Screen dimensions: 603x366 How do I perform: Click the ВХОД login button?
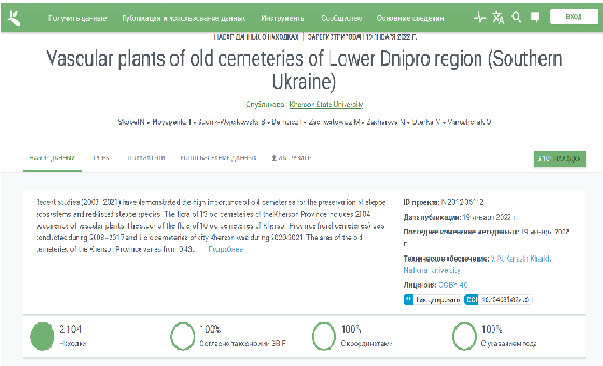pos(573,17)
